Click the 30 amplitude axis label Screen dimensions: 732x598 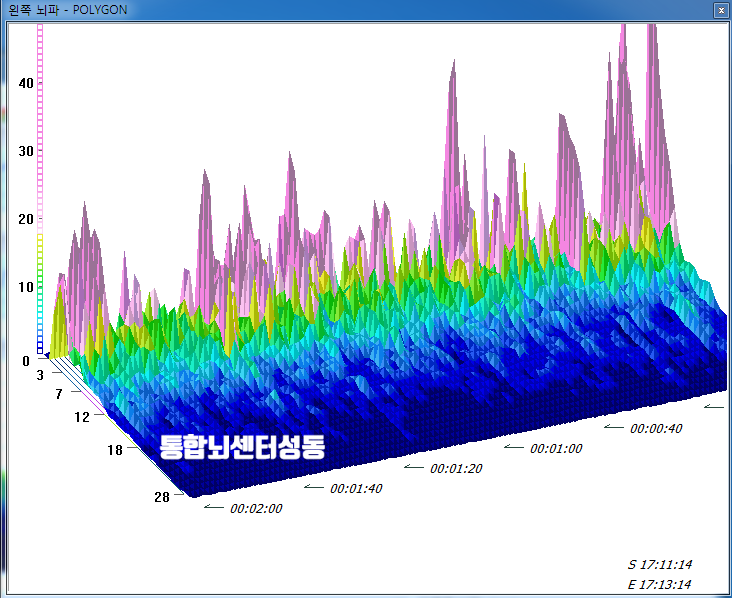[x=26, y=151]
